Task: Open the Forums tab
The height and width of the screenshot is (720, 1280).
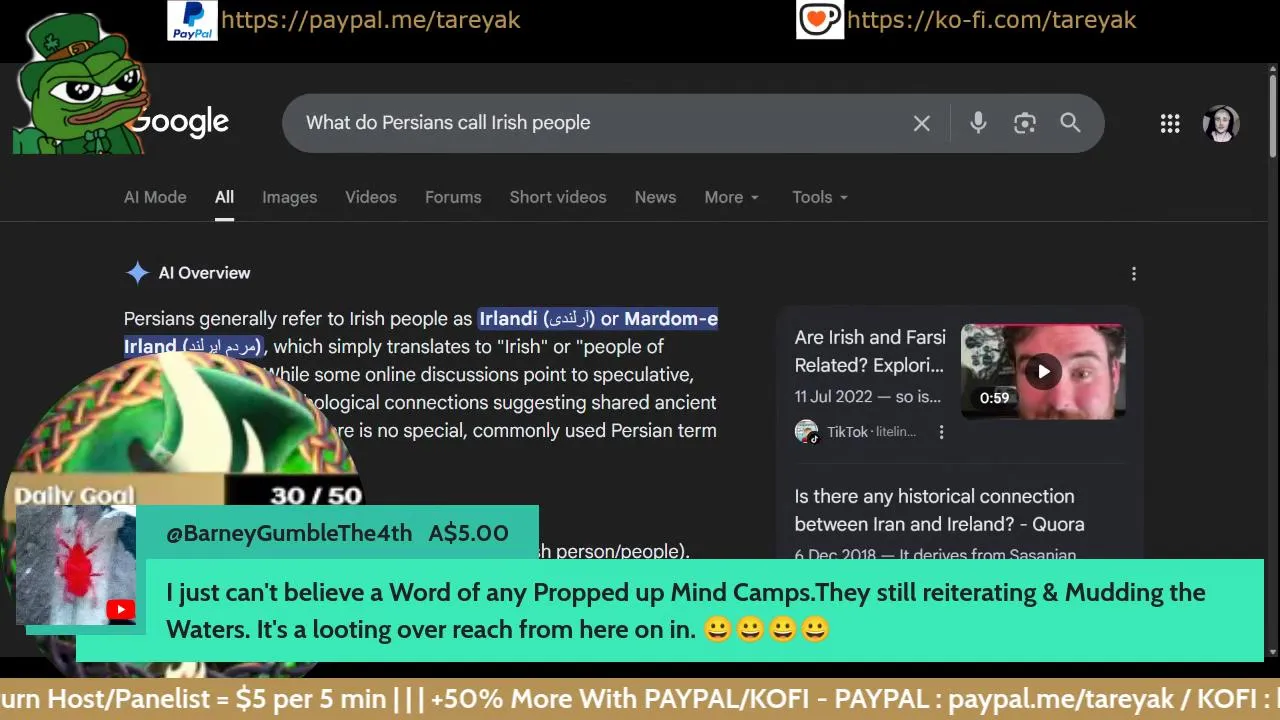Action: coord(453,197)
